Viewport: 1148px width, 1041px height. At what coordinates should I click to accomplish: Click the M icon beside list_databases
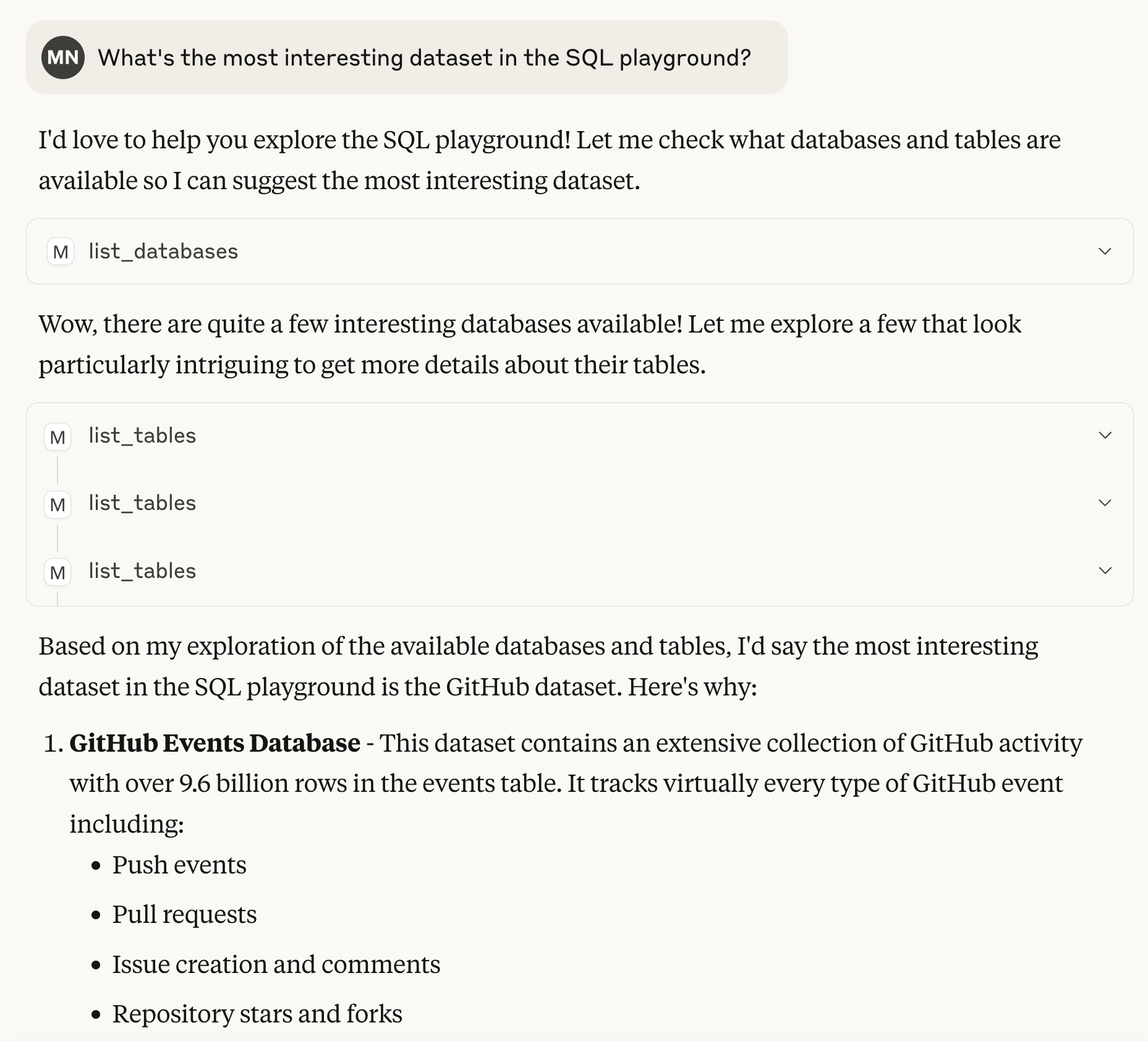pyautogui.click(x=61, y=252)
